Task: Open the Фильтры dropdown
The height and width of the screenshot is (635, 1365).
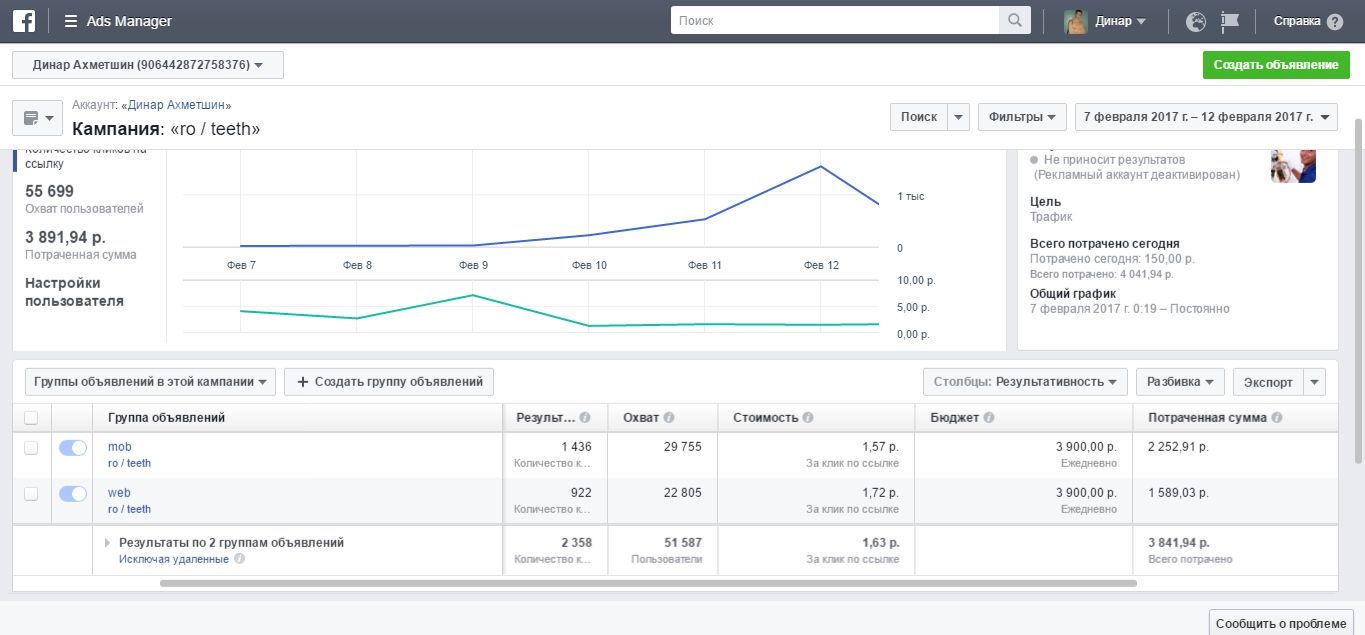Action: pyautogui.click(x=1022, y=117)
